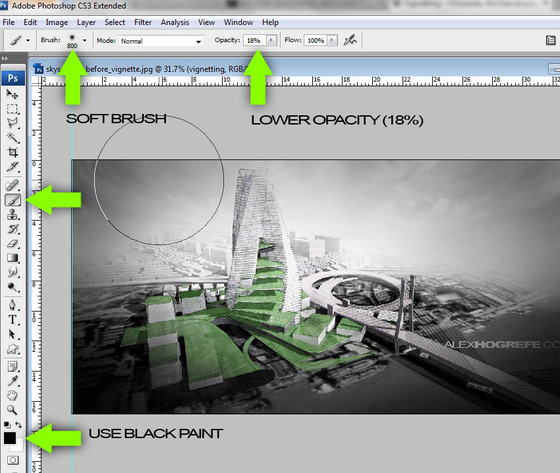
Task: Toggle the Airbrush option in the options bar
Action: click(x=350, y=40)
